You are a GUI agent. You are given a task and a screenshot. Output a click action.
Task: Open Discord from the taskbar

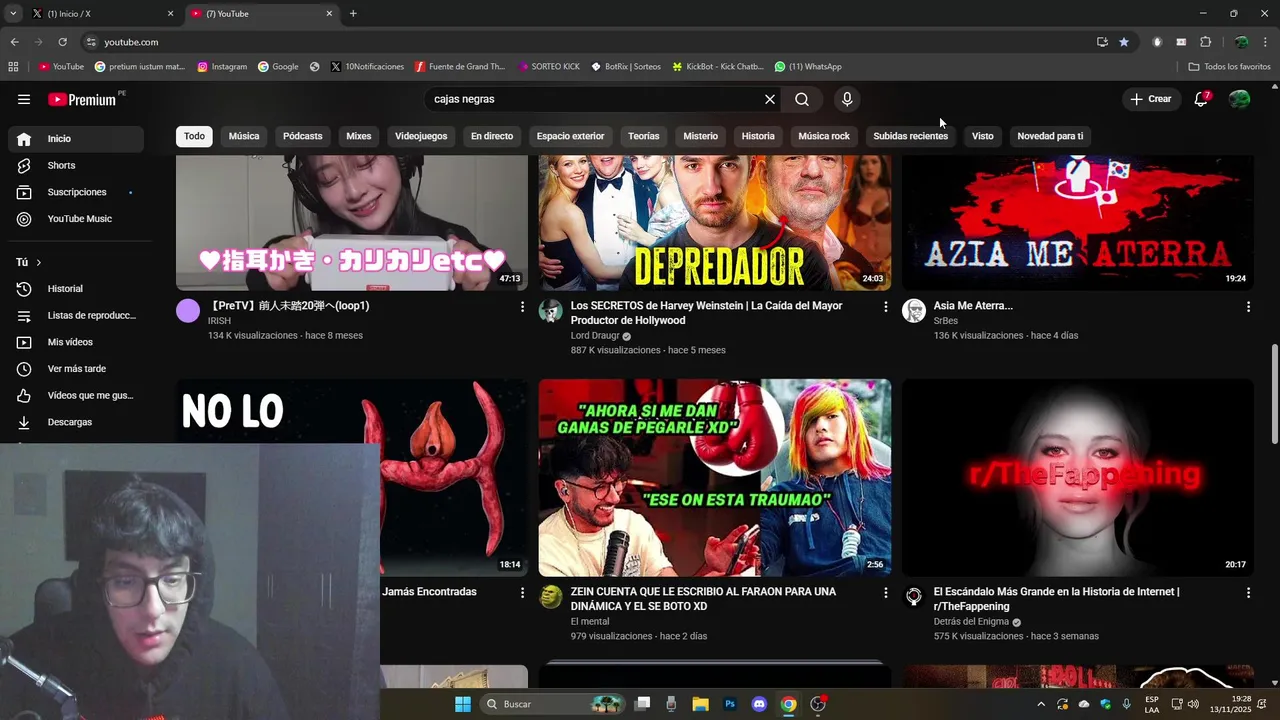758,704
